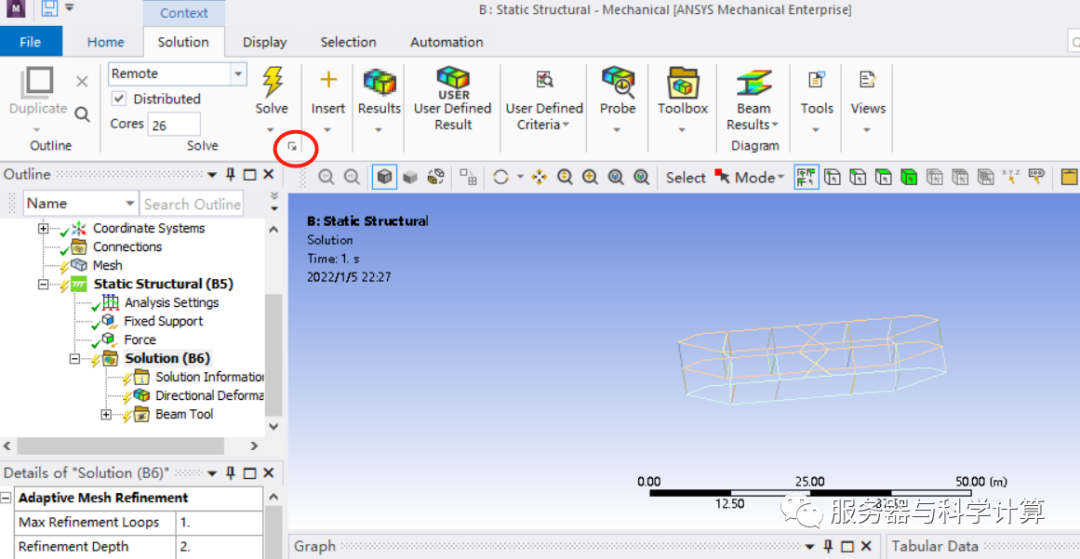
Task: Open the Rotate tool dropdown arrow
Action: click(520, 178)
